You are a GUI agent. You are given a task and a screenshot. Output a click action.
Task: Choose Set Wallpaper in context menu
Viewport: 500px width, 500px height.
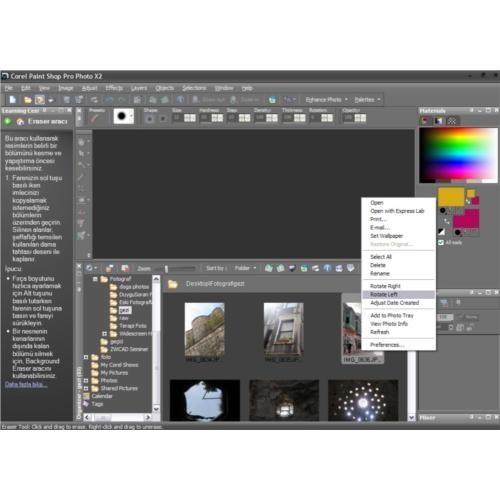398,236
